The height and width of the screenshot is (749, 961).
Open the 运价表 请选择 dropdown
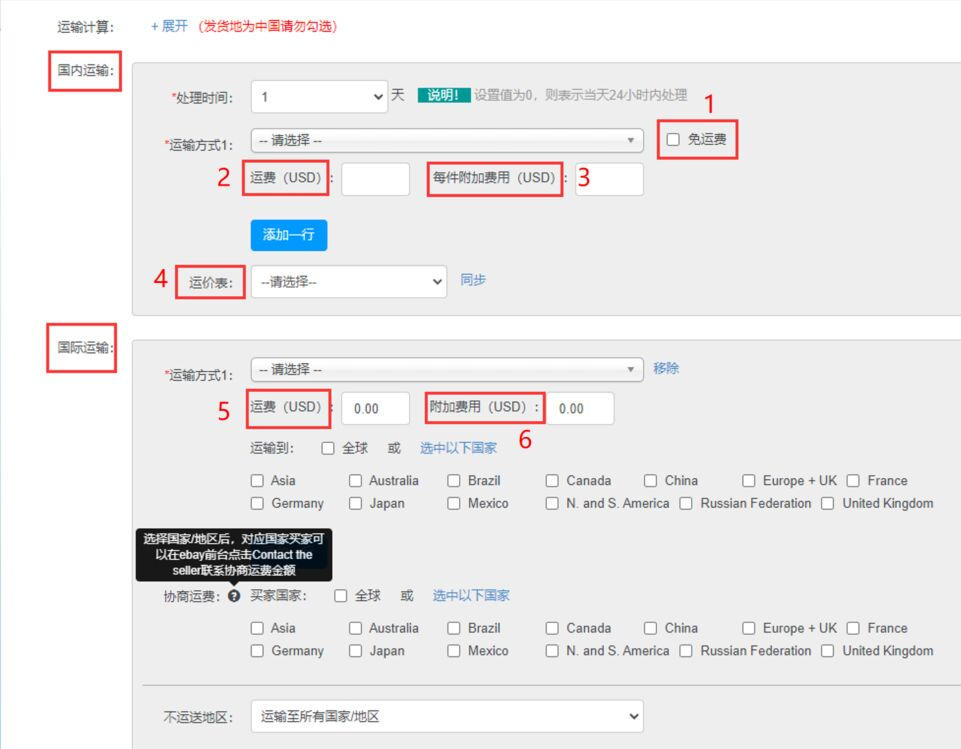pos(349,282)
